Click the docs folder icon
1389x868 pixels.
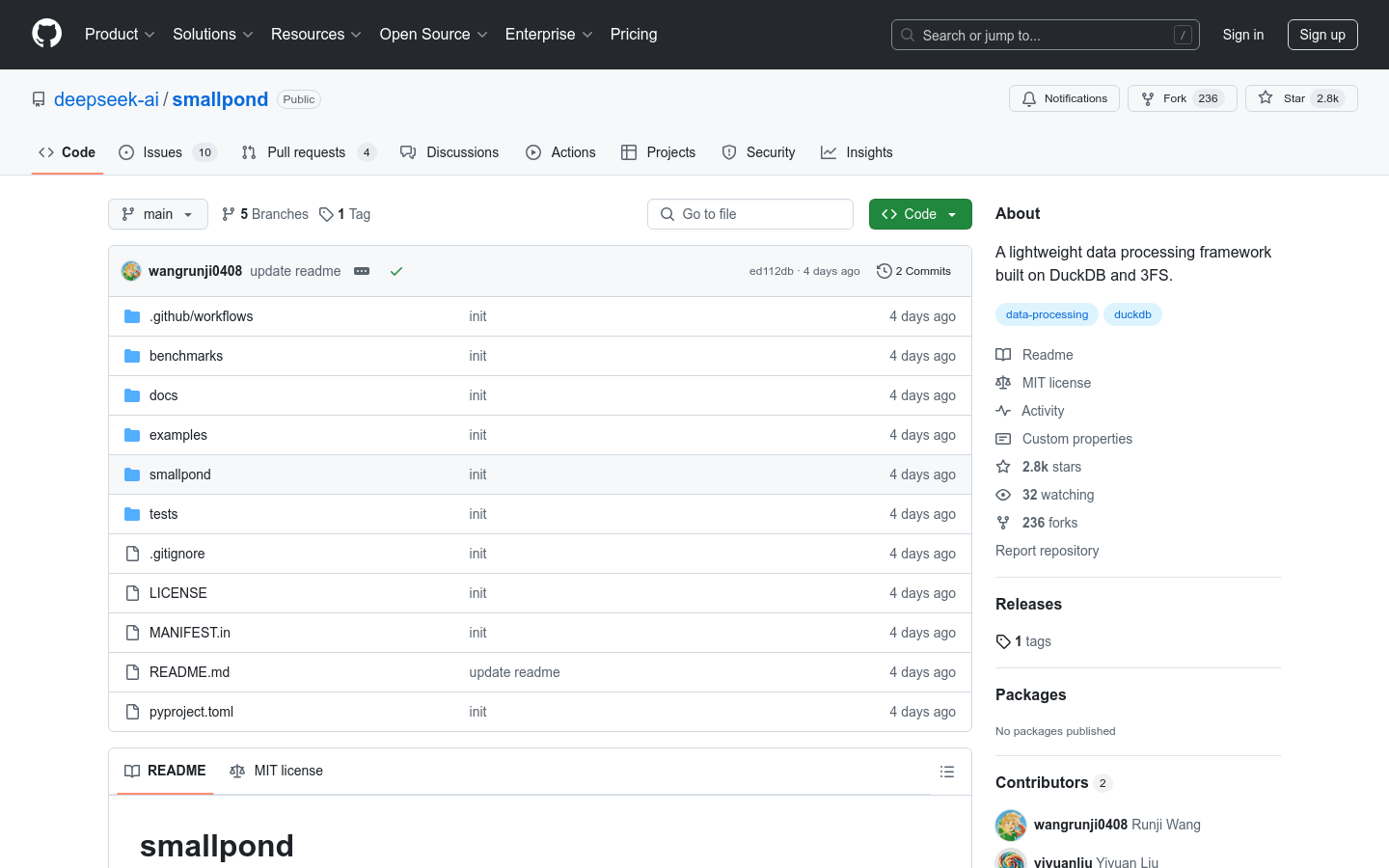pos(132,395)
